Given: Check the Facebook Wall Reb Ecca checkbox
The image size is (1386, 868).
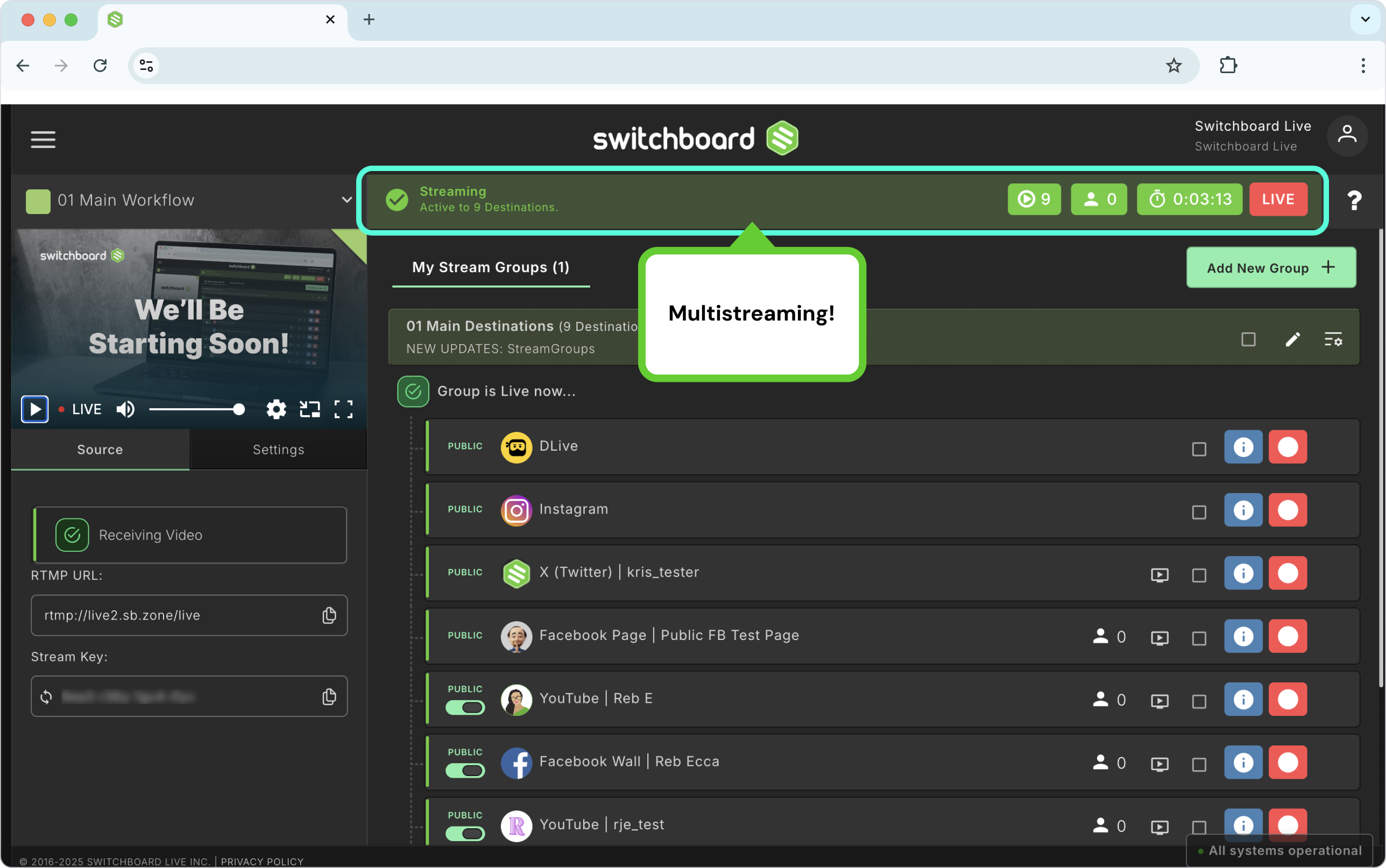Looking at the screenshot, I should [x=1199, y=765].
